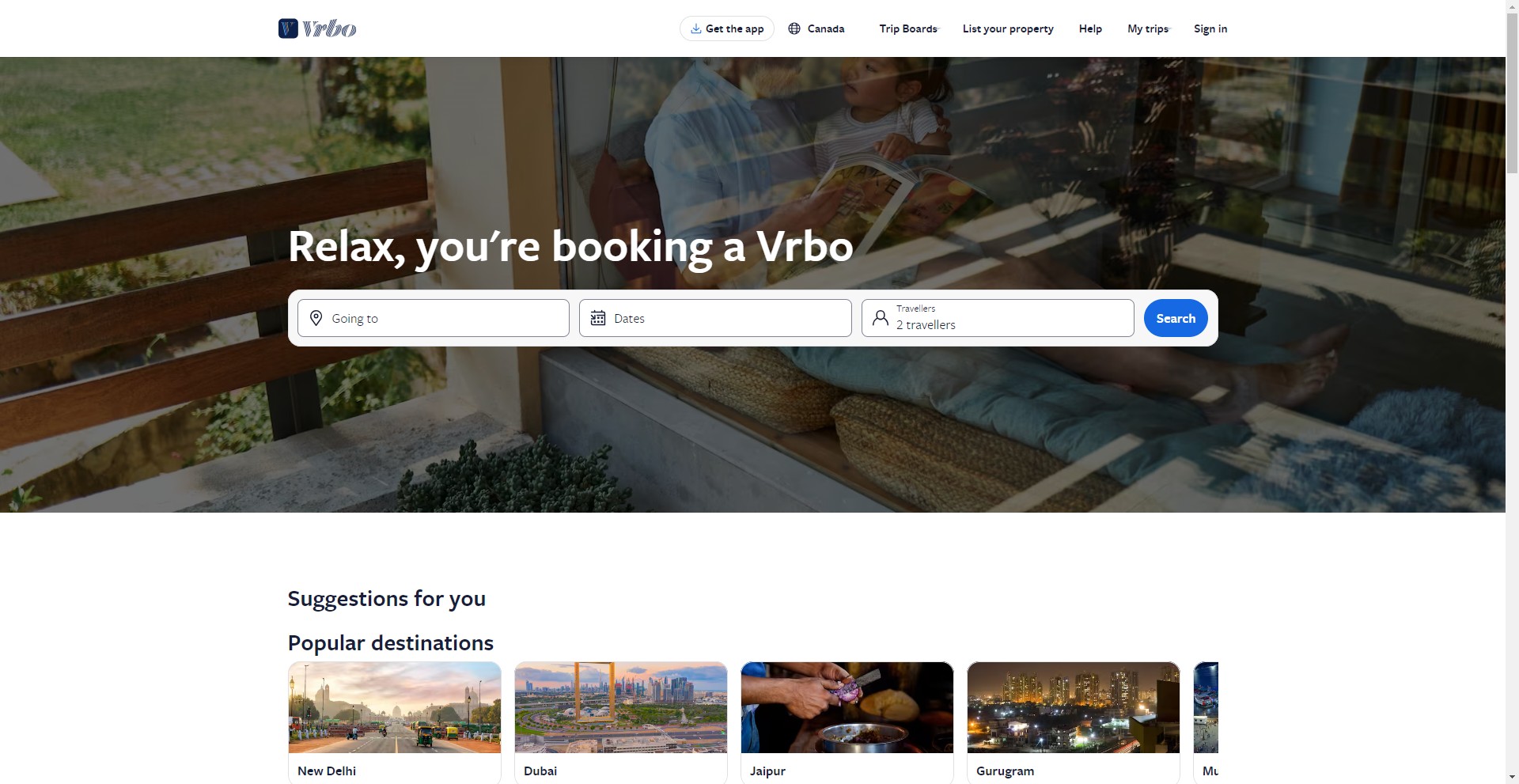The height and width of the screenshot is (784, 1519).
Task: Click the globe icon next to Canada
Action: pos(794,28)
